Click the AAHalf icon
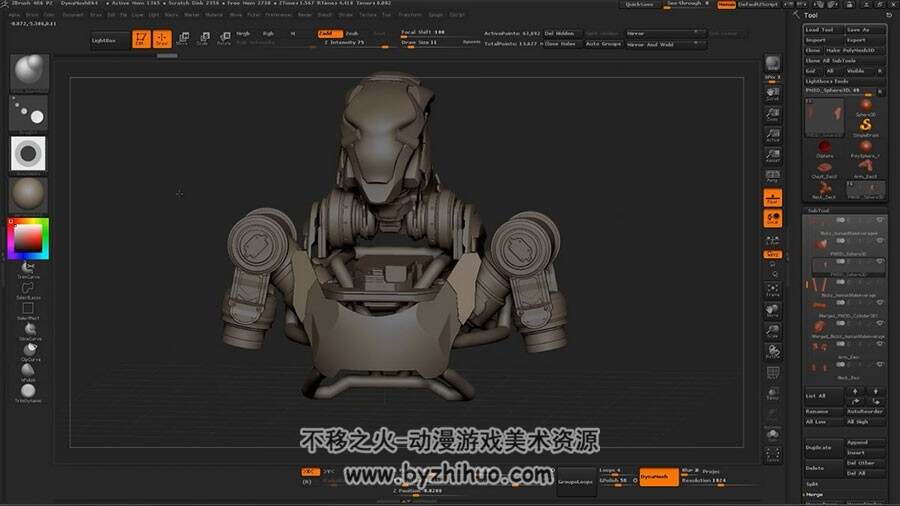The height and width of the screenshot is (506, 900). click(x=773, y=156)
